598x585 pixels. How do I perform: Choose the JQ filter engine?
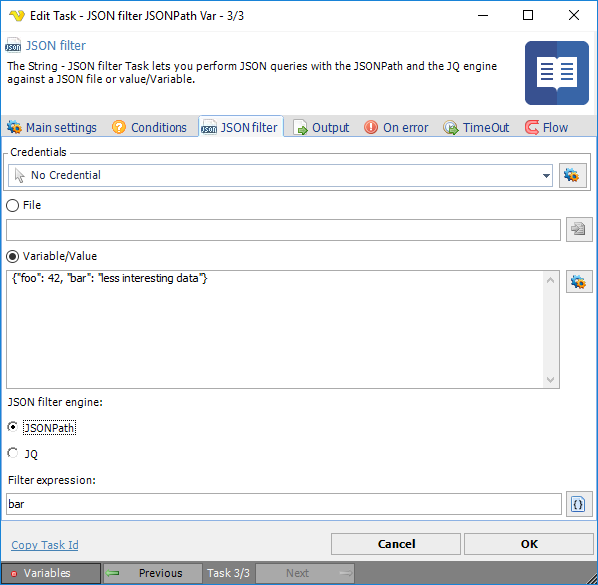pyautogui.click(x=13, y=453)
